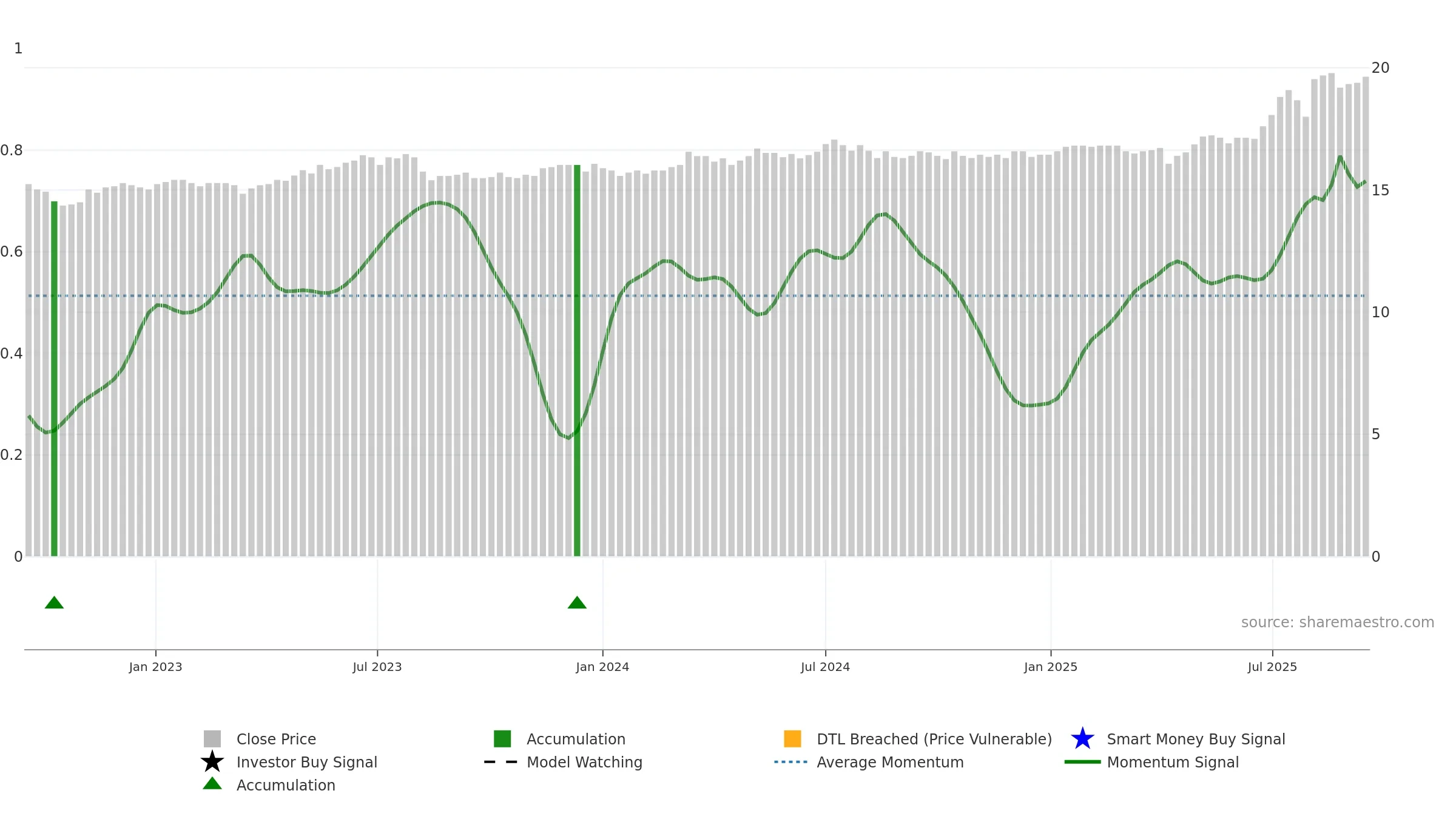Image resolution: width=1456 pixels, height=819 pixels.
Task: Click the dotted Average Momentum legend line
Action: point(791,762)
